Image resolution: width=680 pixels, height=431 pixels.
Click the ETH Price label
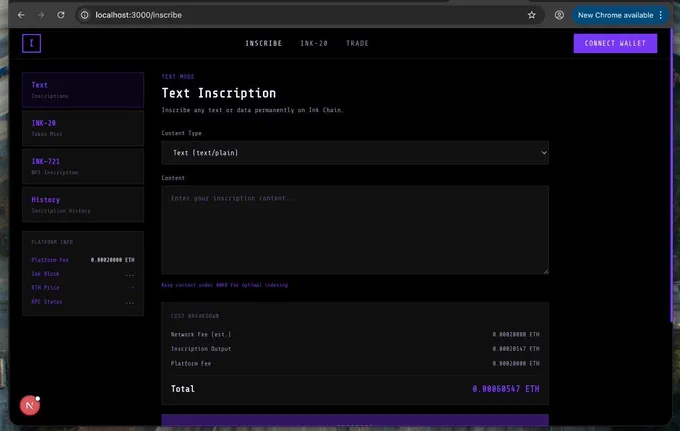pyautogui.click(x=45, y=288)
